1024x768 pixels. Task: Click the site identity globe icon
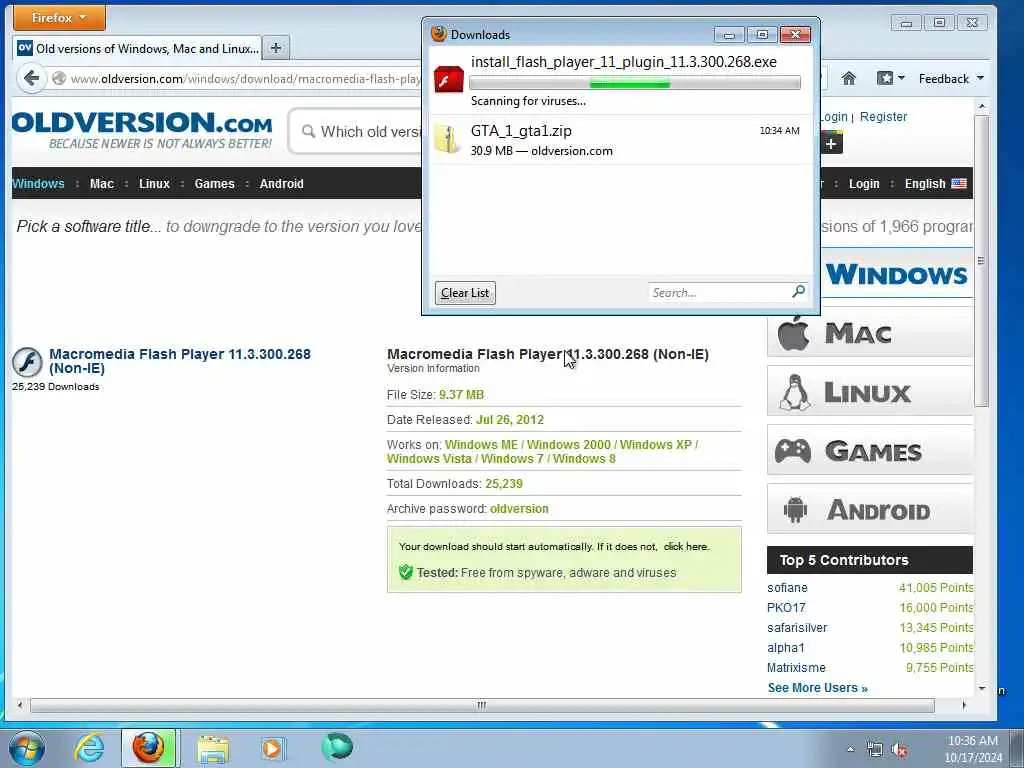pyautogui.click(x=59, y=78)
